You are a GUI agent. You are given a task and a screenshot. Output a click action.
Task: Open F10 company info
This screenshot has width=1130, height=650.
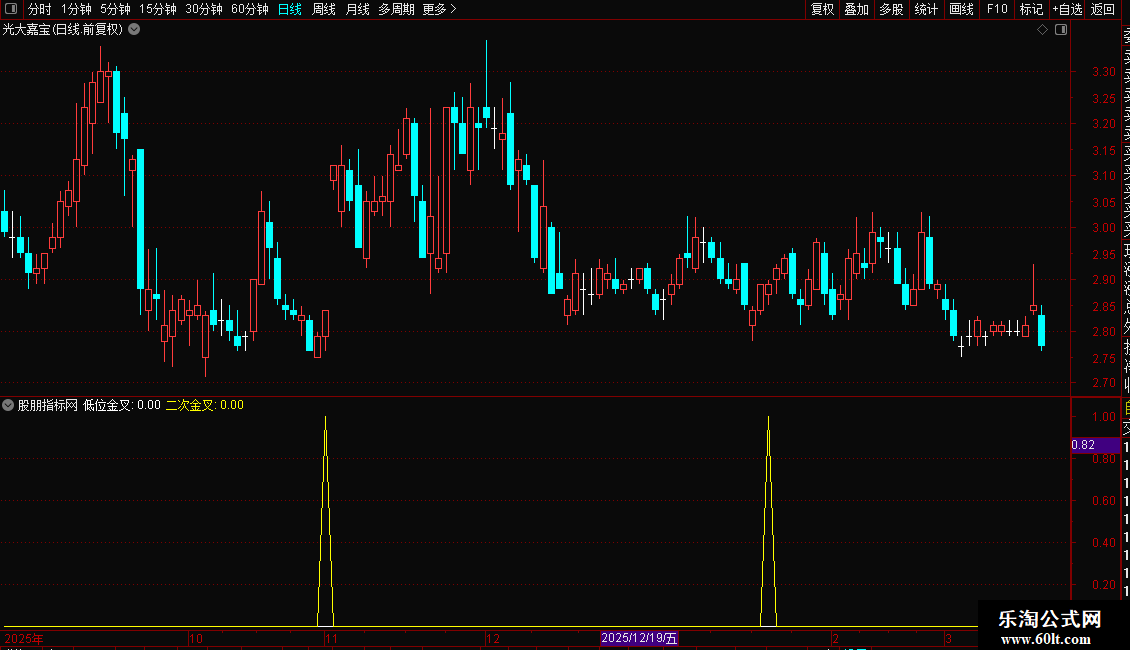997,9
